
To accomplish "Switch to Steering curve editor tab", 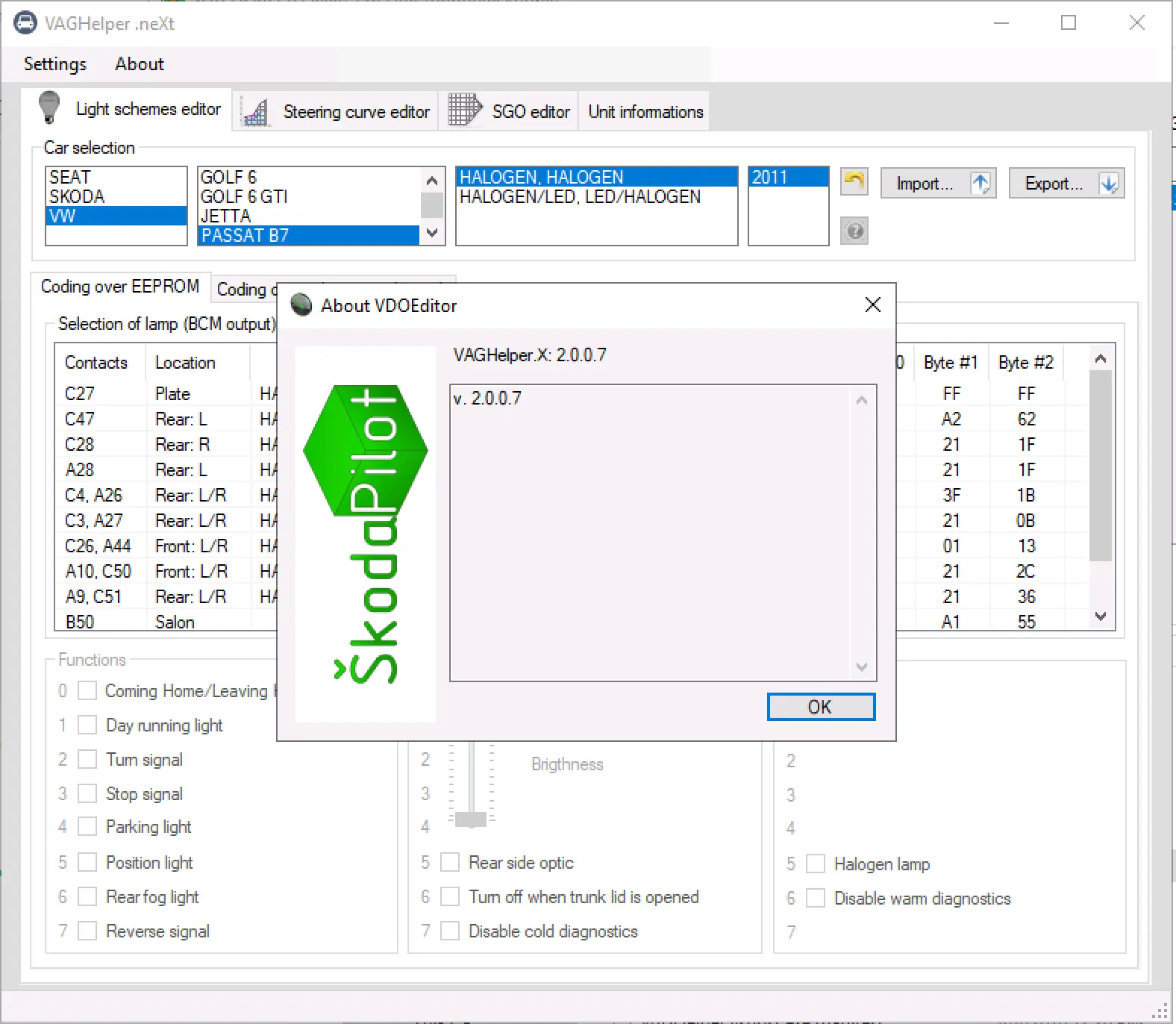I will [336, 112].
